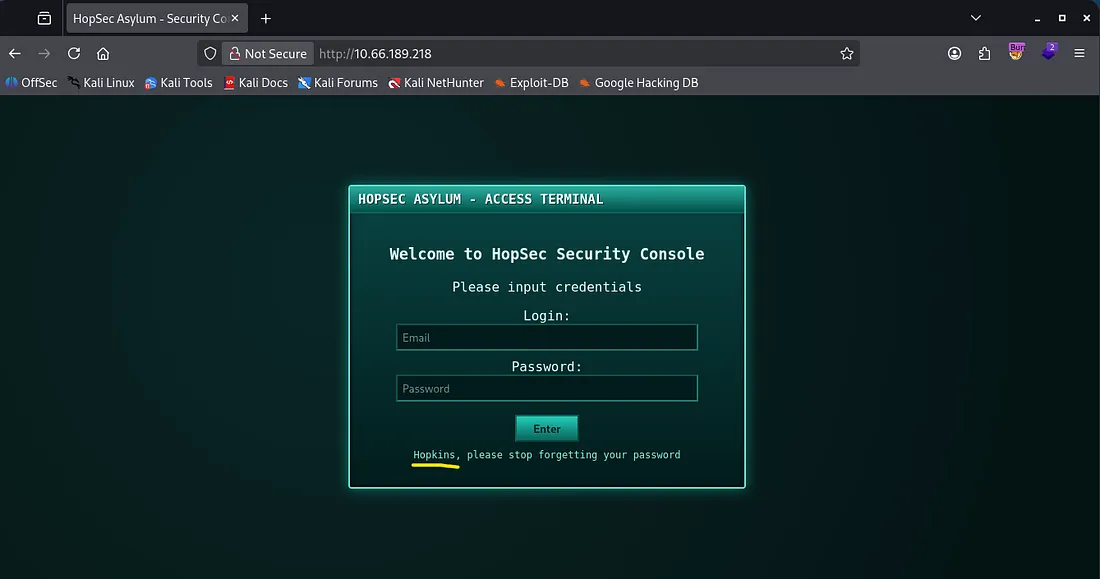Image resolution: width=1100 pixels, height=579 pixels.
Task: Open the hamburger application menu
Action: (1079, 54)
